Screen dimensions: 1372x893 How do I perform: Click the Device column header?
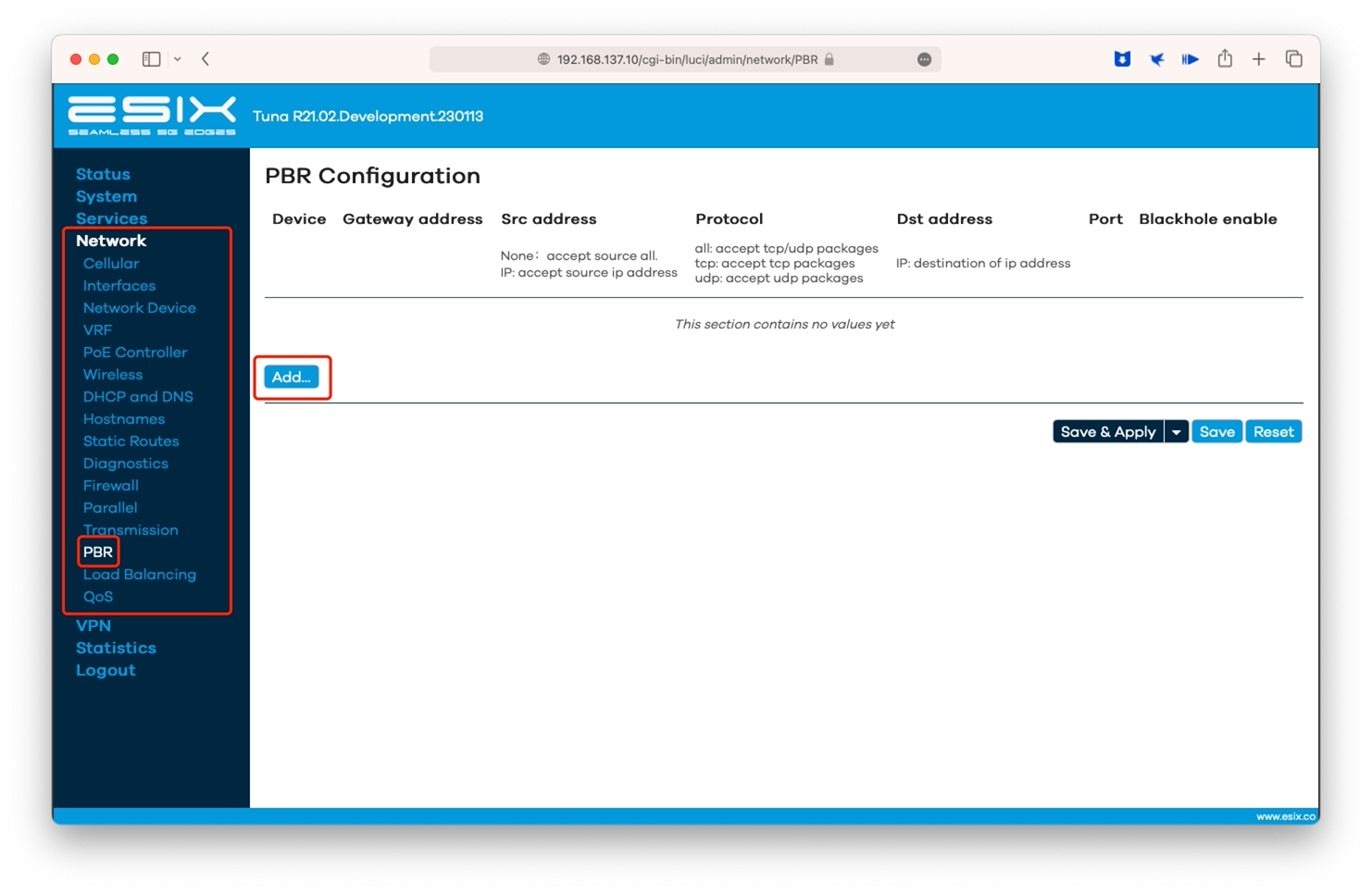[x=299, y=219]
